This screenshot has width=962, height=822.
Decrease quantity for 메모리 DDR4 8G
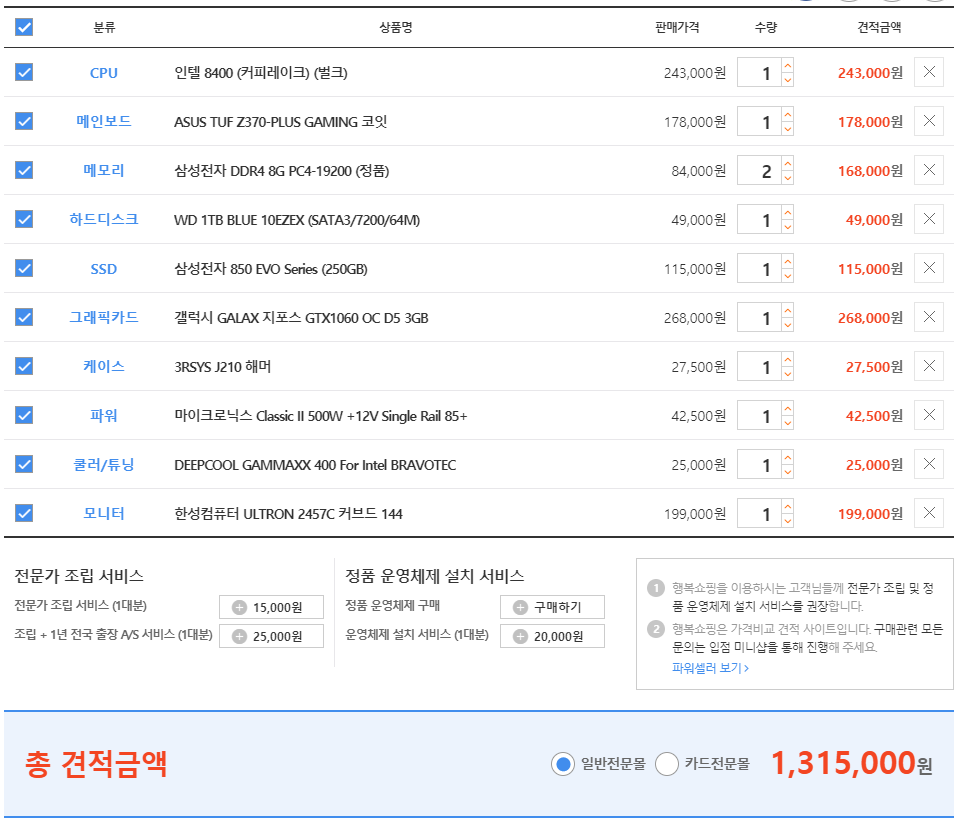pos(788,178)
